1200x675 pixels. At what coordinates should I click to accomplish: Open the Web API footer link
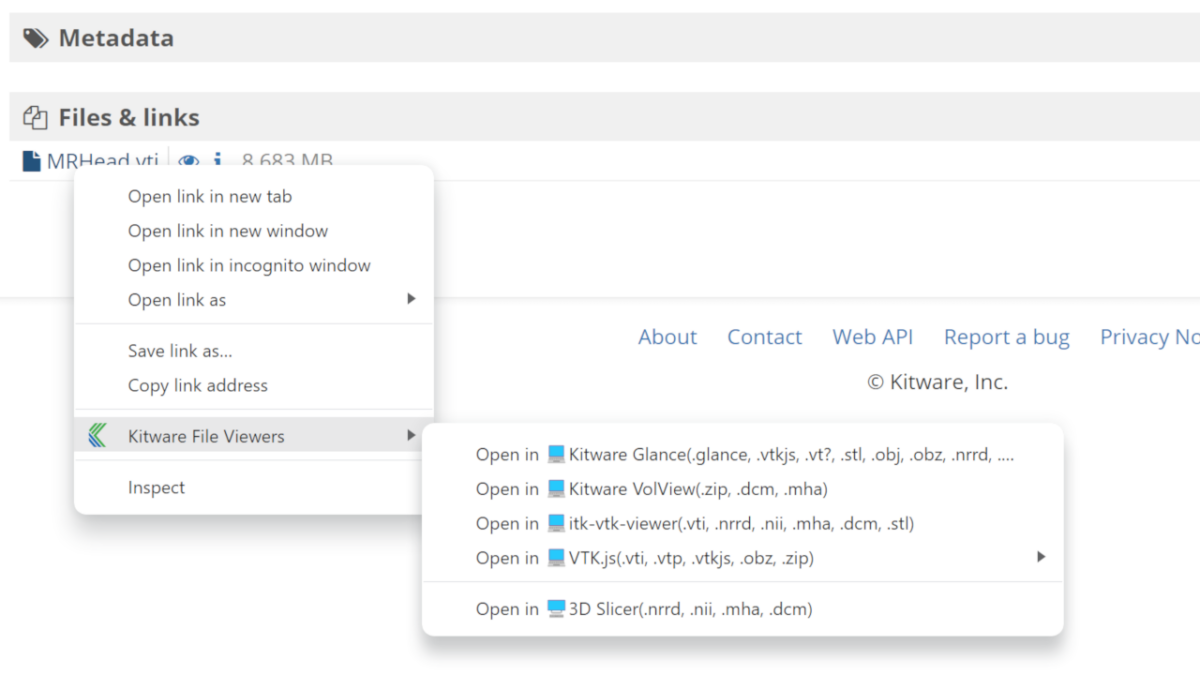coord(872,337)
